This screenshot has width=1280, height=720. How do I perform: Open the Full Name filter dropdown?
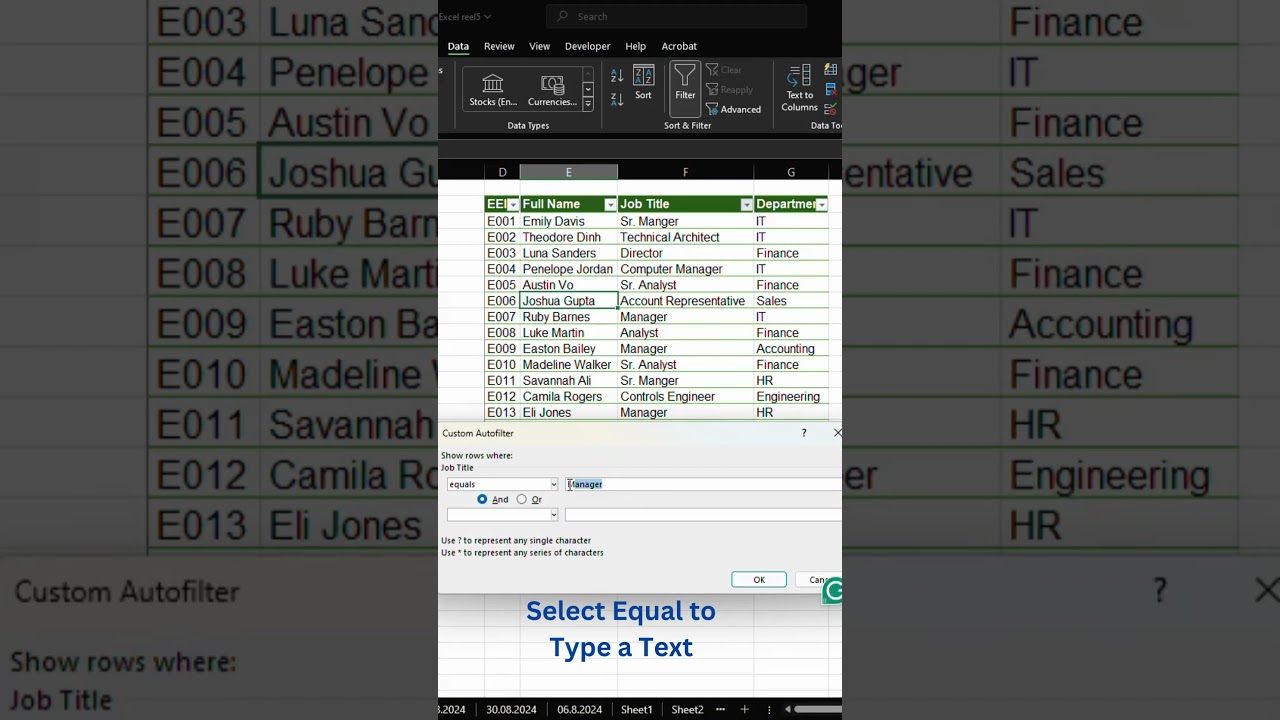tap(610, 205)
